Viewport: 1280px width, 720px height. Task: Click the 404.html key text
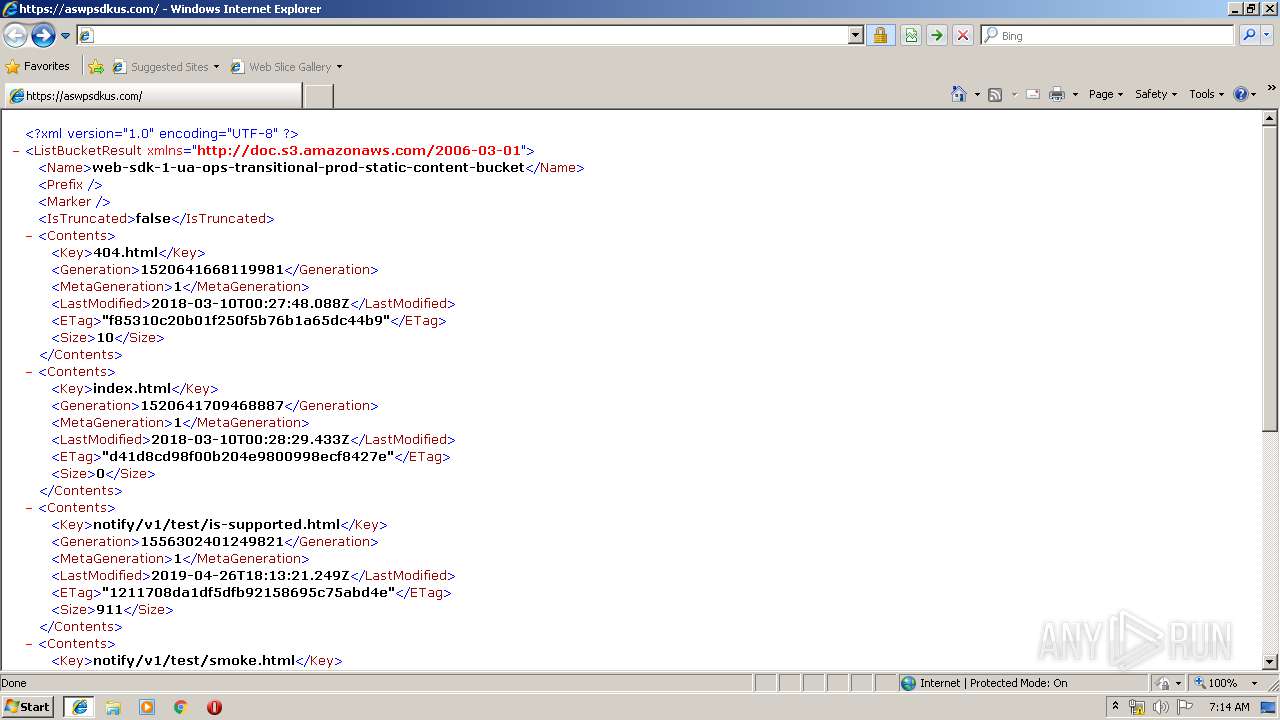tap(126, 253)
